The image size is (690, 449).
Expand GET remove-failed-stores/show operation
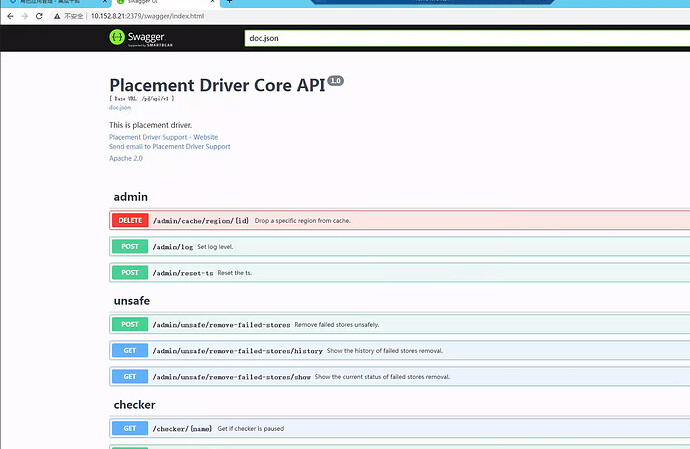point(400,376)
